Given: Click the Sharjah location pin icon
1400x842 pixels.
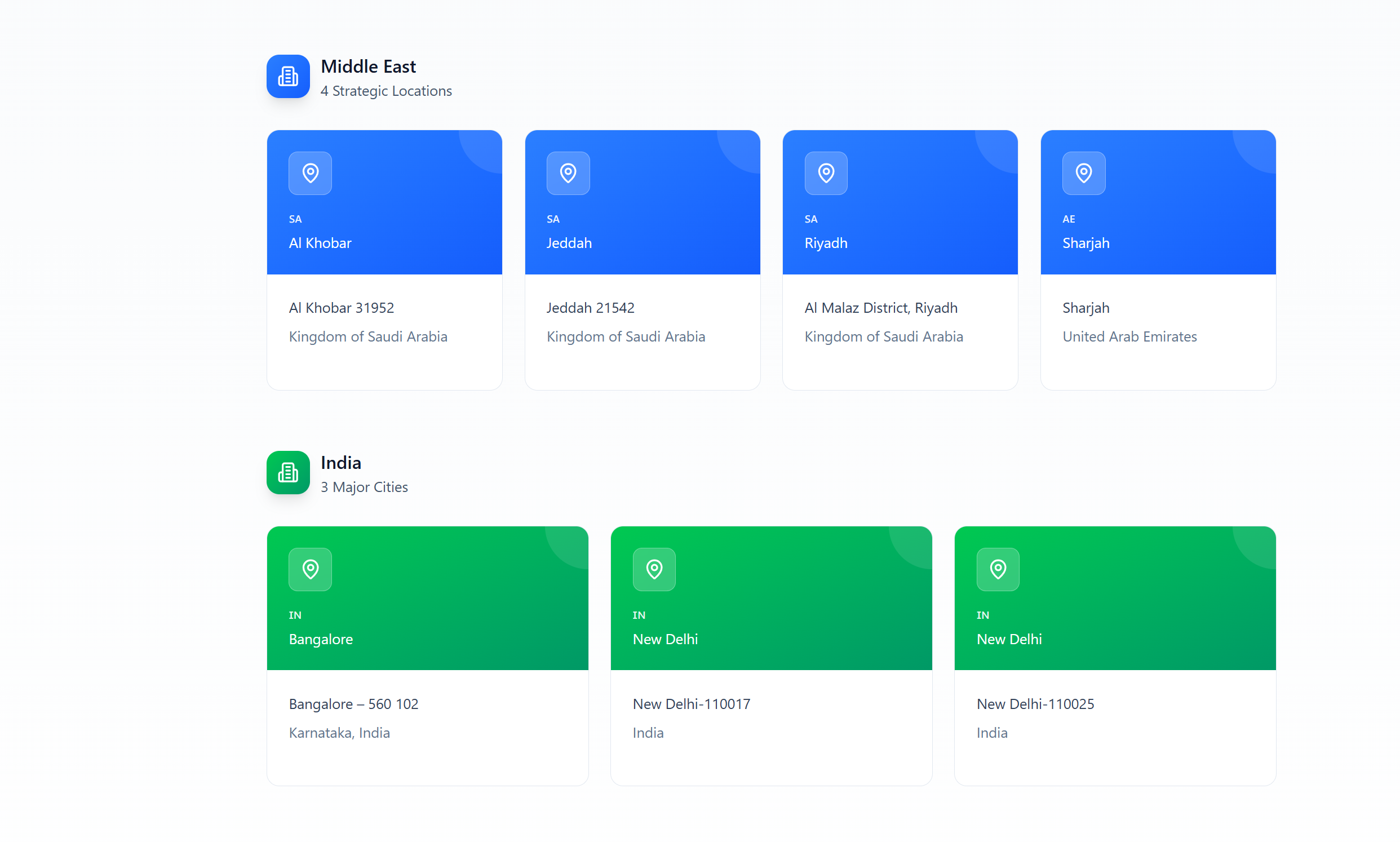Looking at the screenshot, I should [1083, 172].
